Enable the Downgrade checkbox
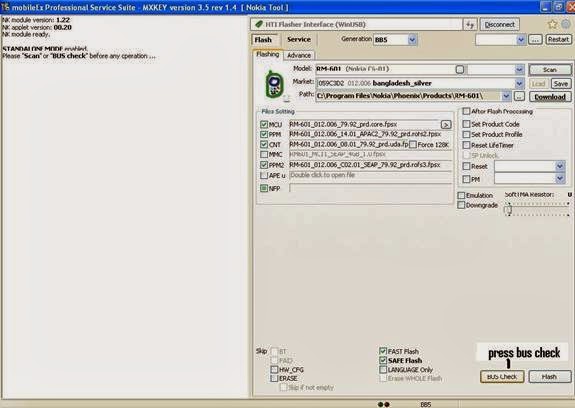This screenshot has height=408, width=575. (461, 205)
